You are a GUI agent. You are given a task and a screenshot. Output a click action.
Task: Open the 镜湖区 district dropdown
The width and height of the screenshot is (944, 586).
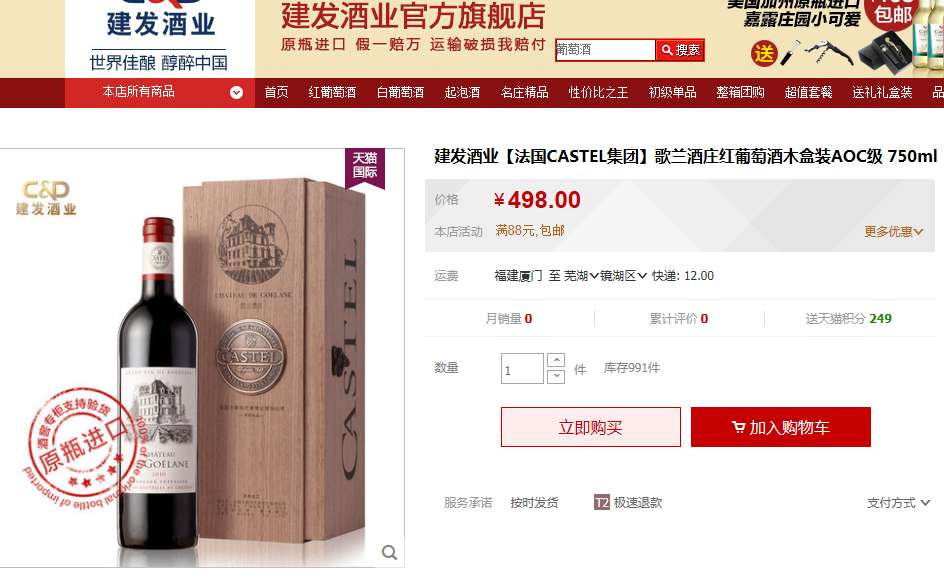(623, 276)
